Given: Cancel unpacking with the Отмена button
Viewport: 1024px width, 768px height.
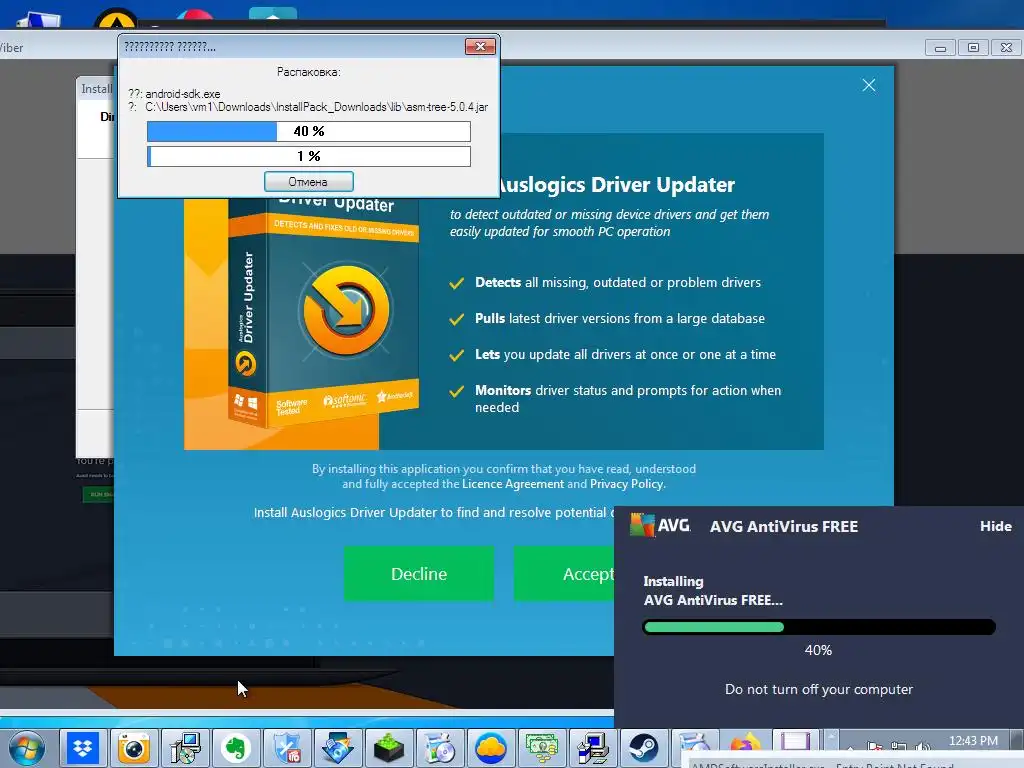Looking at the screenshot, I should (308, 182).
